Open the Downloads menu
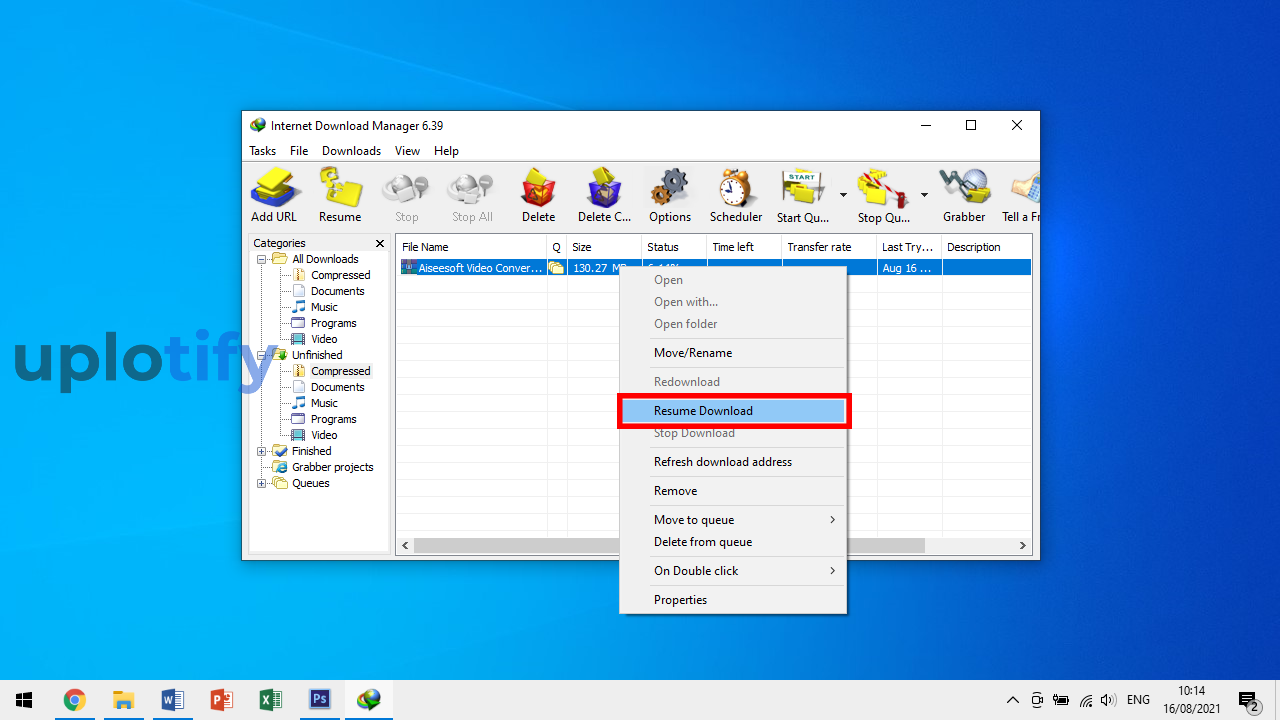The width and height of the screenshot is (1280, 720). coord(351,151)
